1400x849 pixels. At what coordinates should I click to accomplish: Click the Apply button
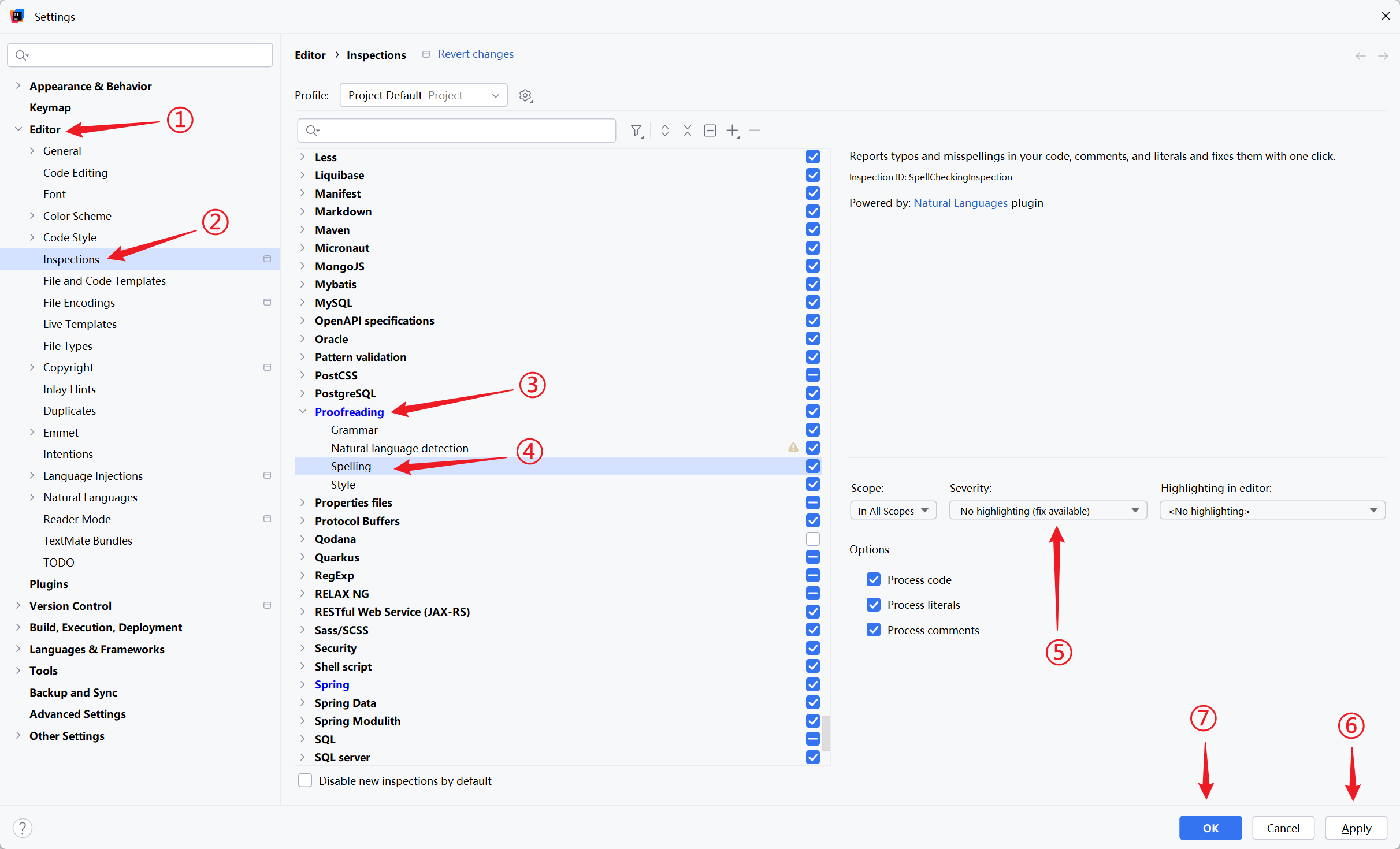tap(1356, 828)
